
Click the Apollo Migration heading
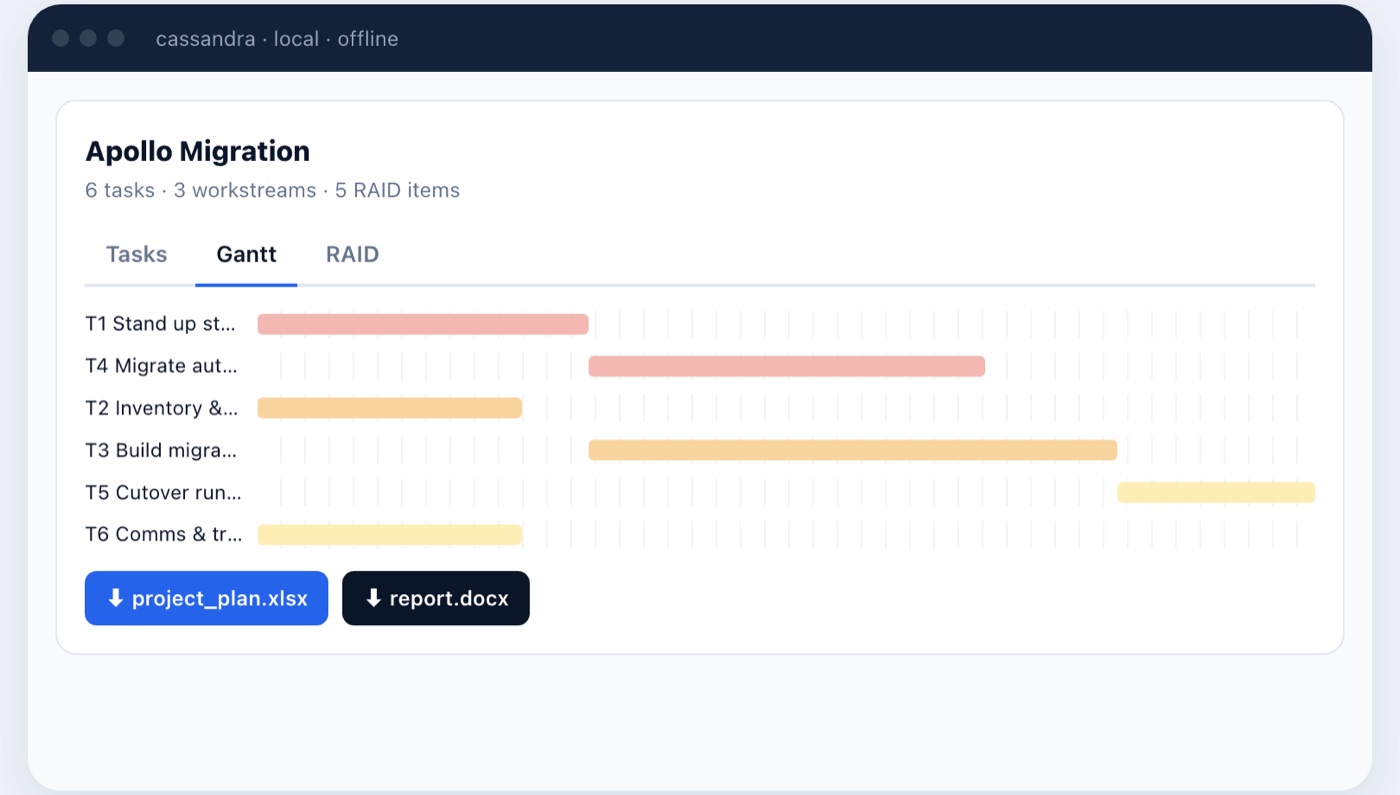coord(198,151)
